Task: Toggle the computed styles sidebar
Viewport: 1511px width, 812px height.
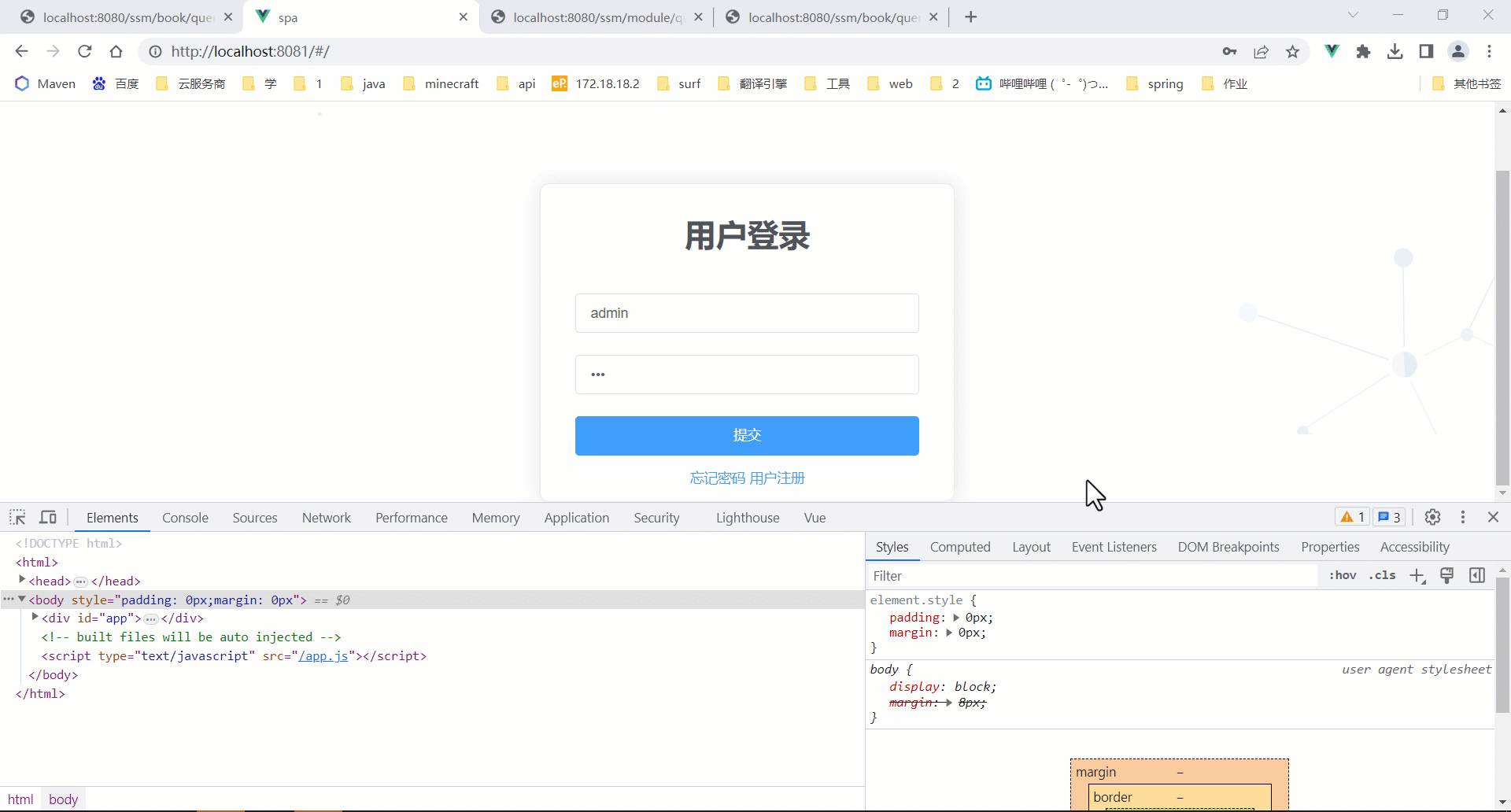Action: coord(1477,575)
